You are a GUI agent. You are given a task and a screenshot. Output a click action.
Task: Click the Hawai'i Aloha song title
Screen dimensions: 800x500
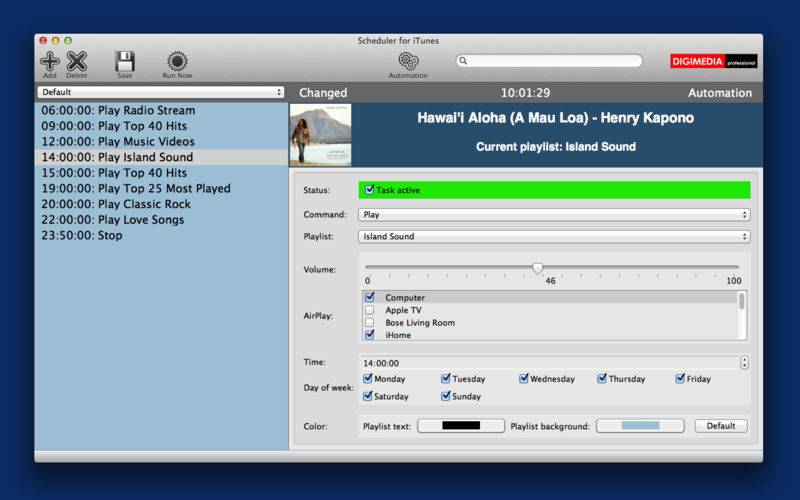[x=555, y=118]
